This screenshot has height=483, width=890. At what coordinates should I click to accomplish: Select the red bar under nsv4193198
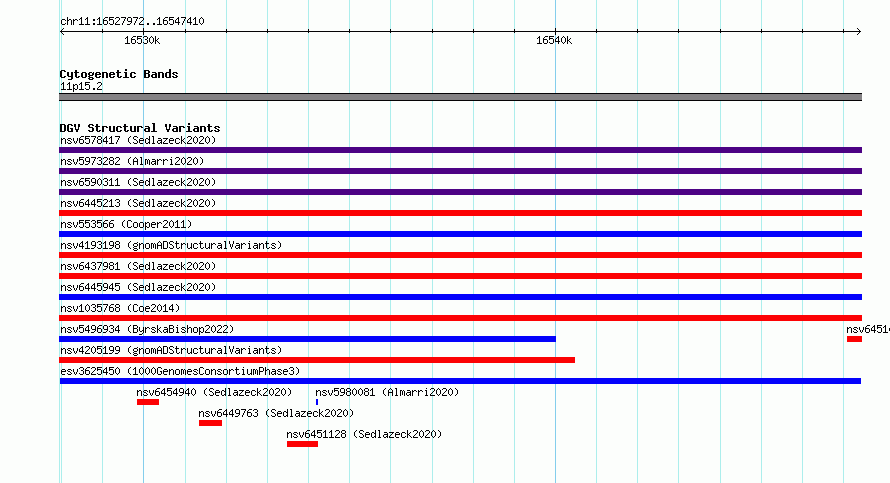pos(460,255)
